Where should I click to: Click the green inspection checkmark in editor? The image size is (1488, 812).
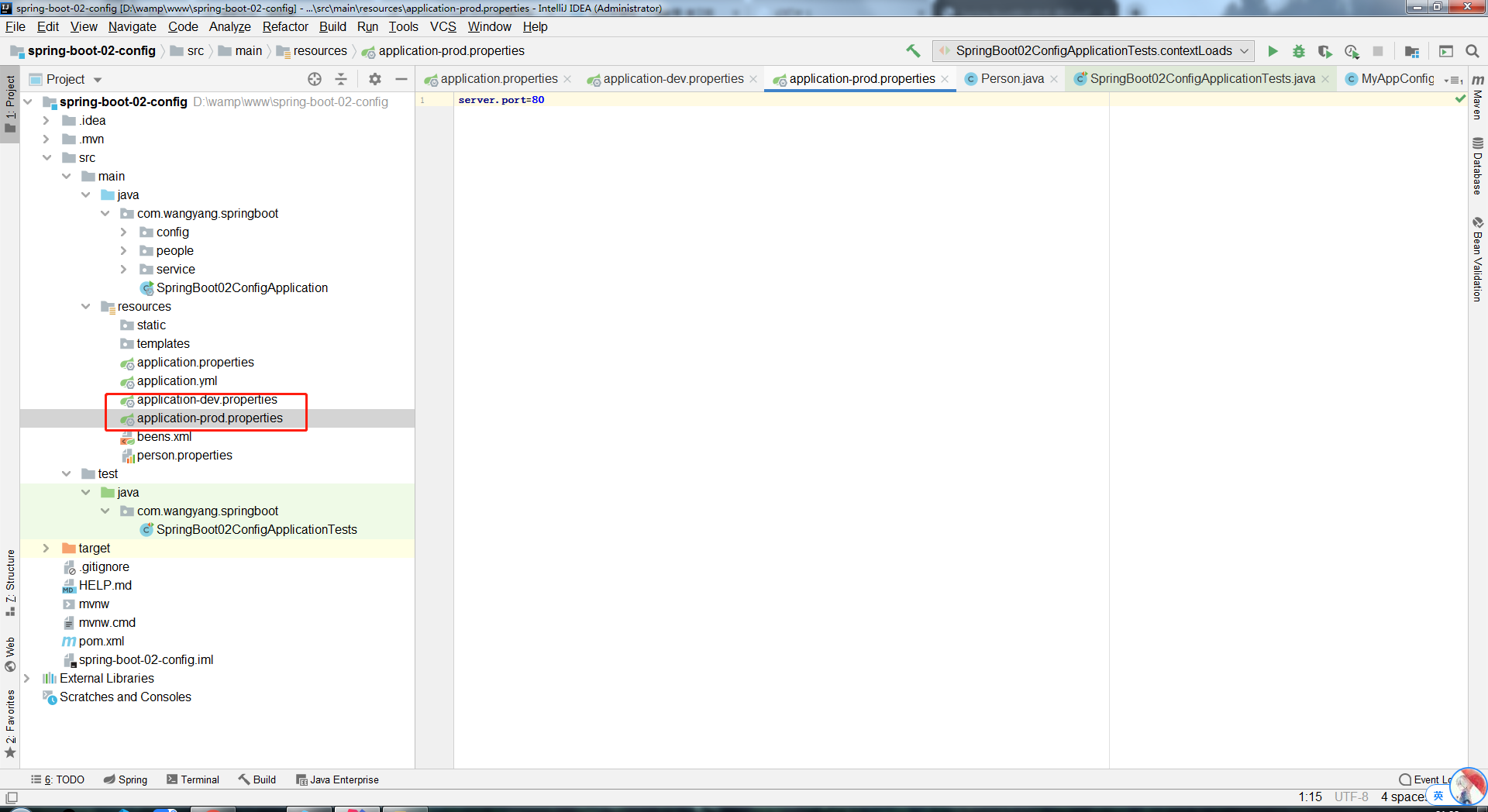pyautogui.click(x=1460, y=99)
